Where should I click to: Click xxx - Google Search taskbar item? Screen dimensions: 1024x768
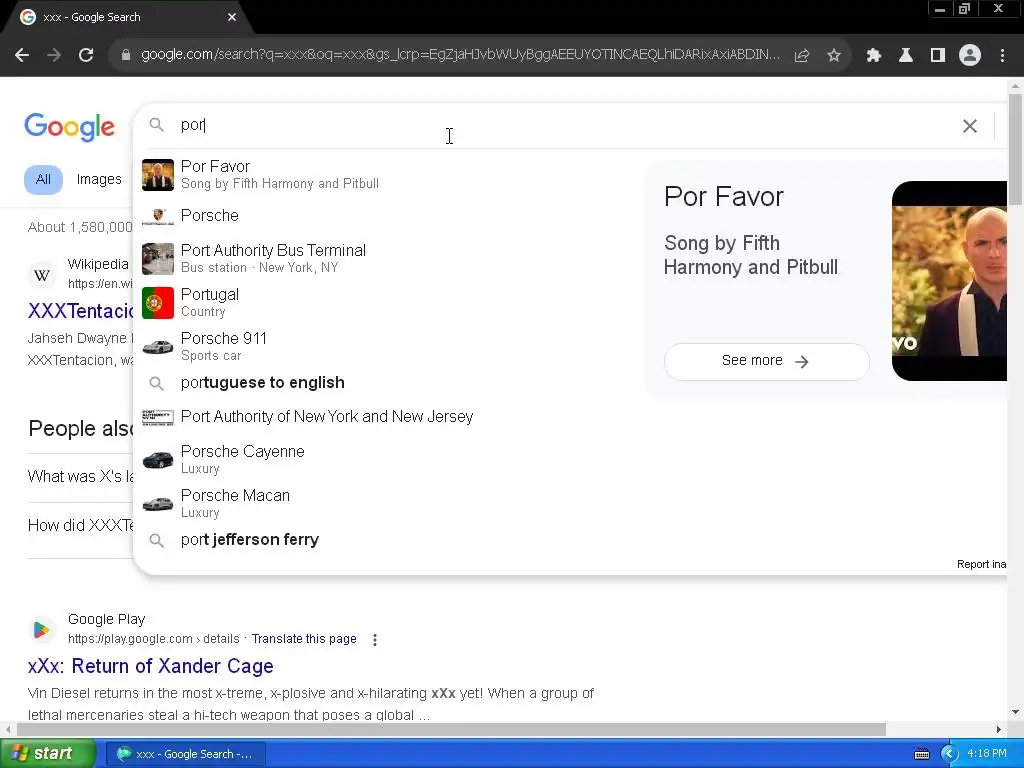(185, 754)
